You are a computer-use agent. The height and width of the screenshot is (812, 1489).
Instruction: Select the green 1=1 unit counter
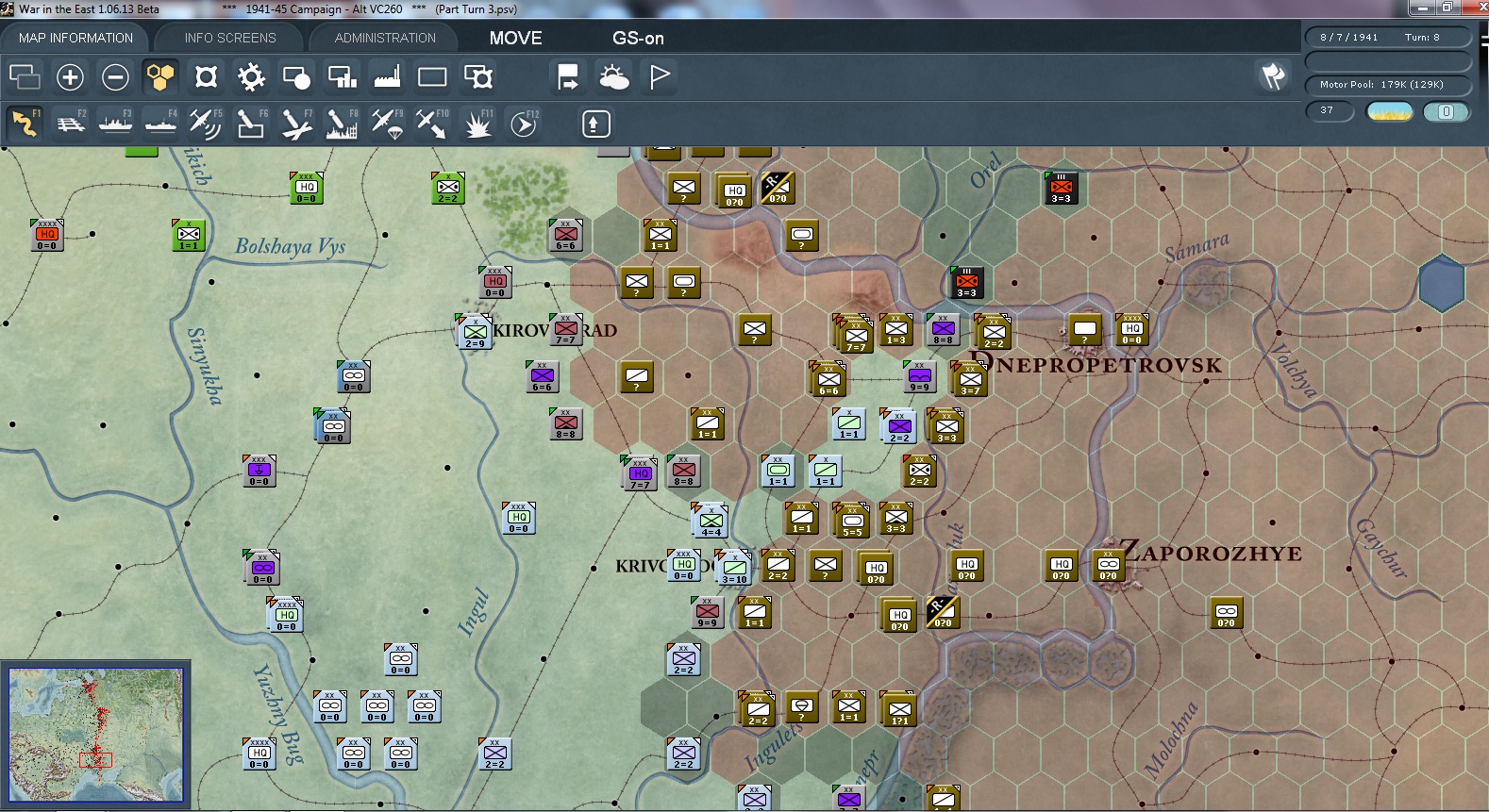189,236
